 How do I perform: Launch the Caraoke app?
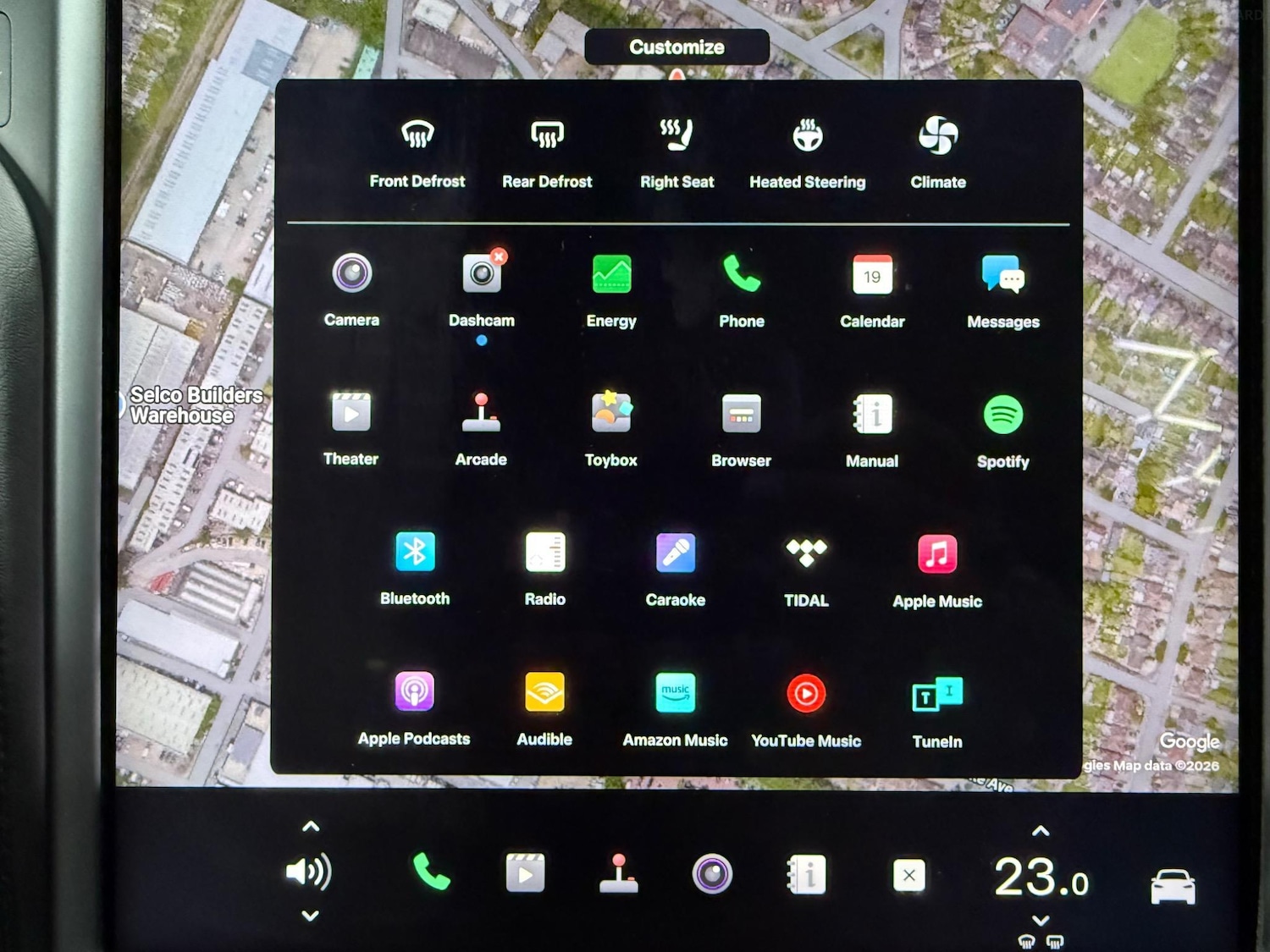pos(675,553)
